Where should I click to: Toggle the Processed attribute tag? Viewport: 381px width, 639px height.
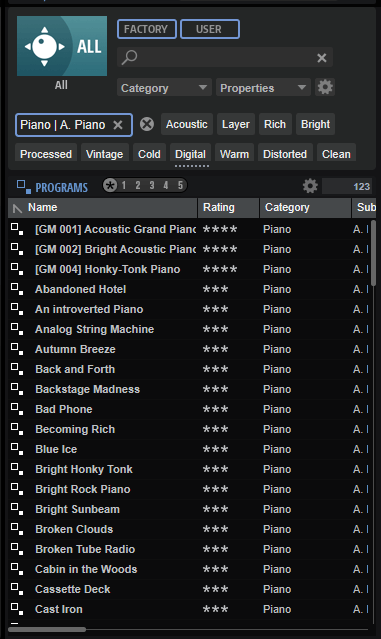coord(46,153)
